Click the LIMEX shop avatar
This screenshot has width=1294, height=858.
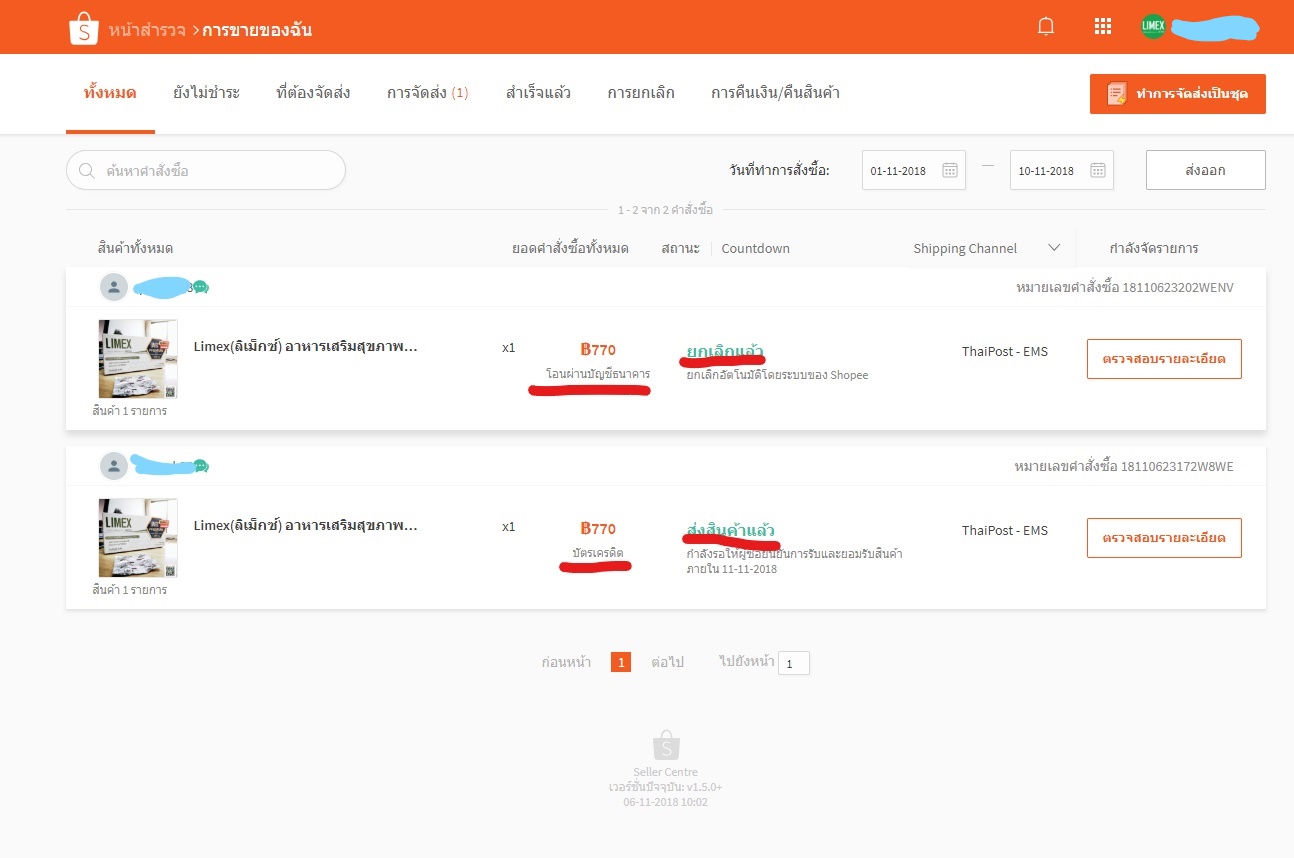1153,27
